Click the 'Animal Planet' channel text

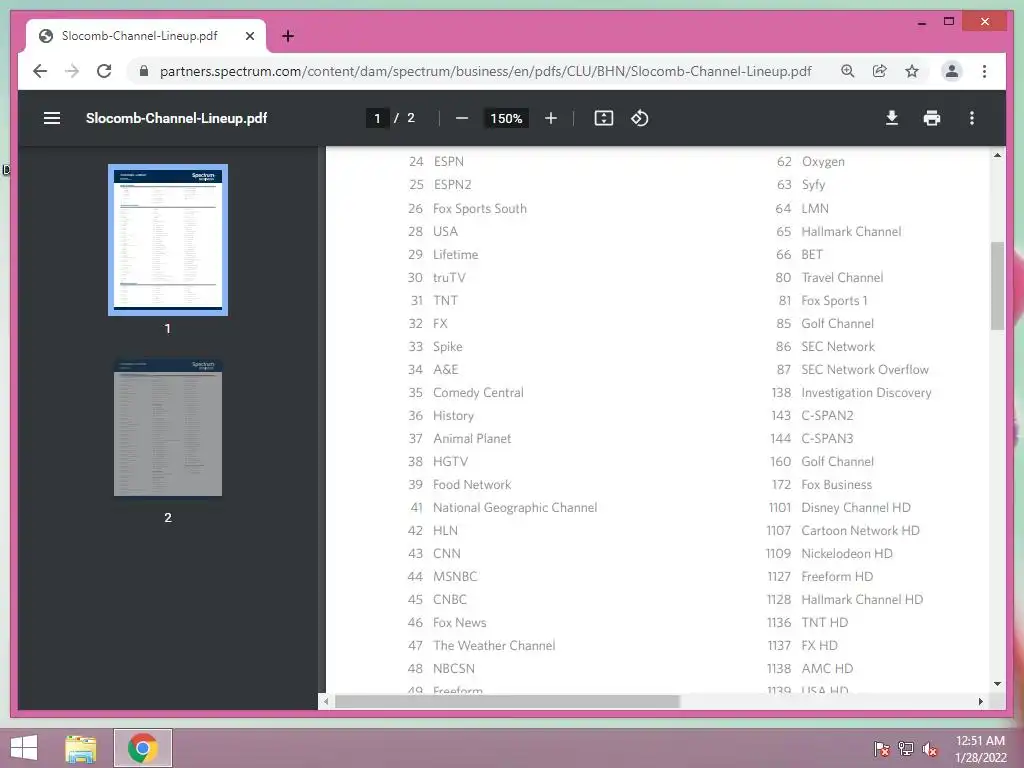coord(472,439)
